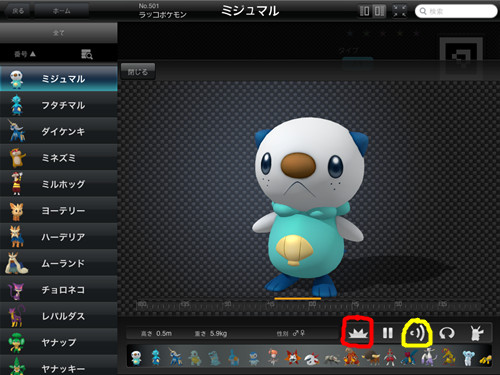This screenshot has width=500, height=375.
Task: Click the rotation angle ruler below model
Action: coord(308,305)
